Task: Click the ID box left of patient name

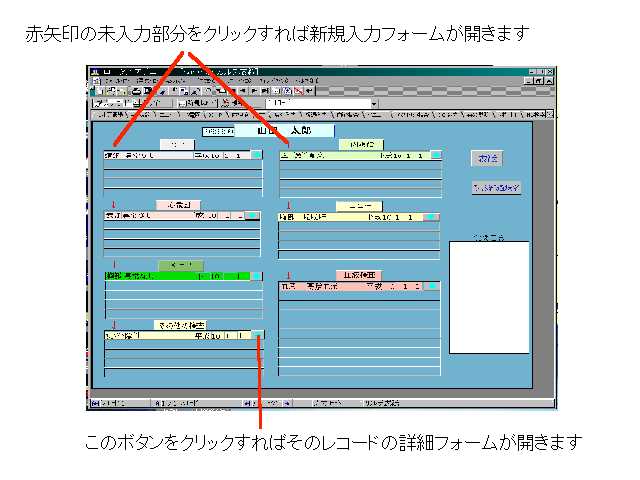Action: pos(219,131)
